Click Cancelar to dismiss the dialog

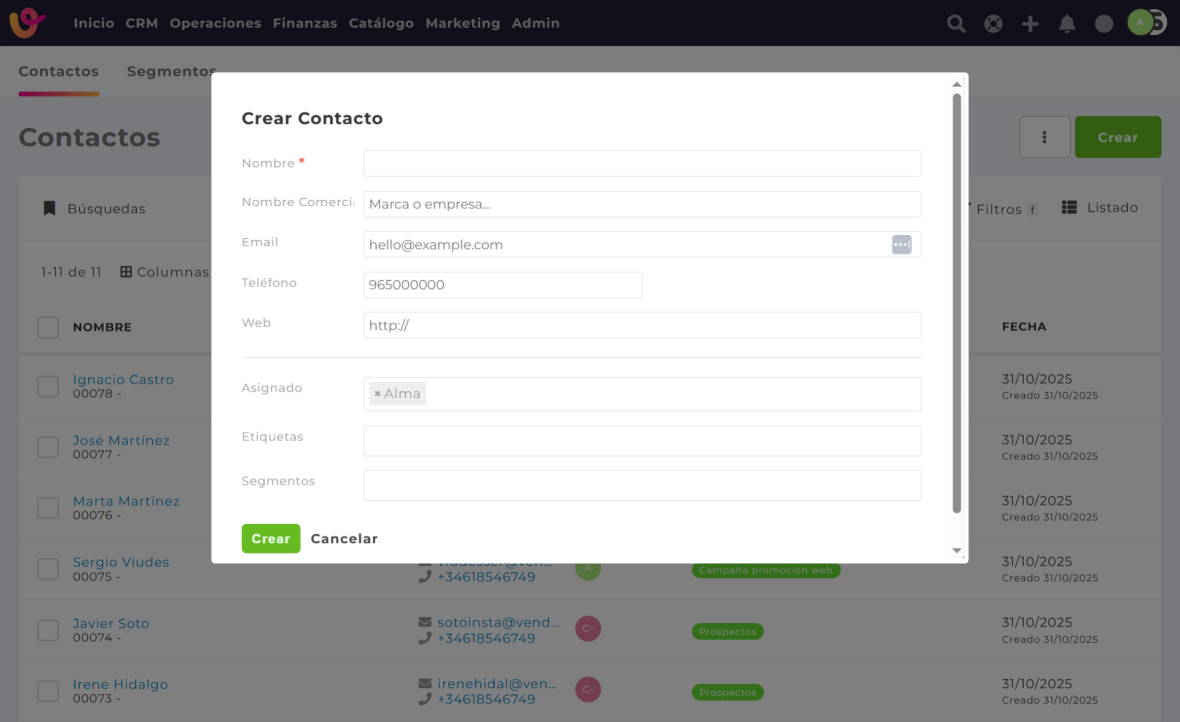click(x=344, y=539)
